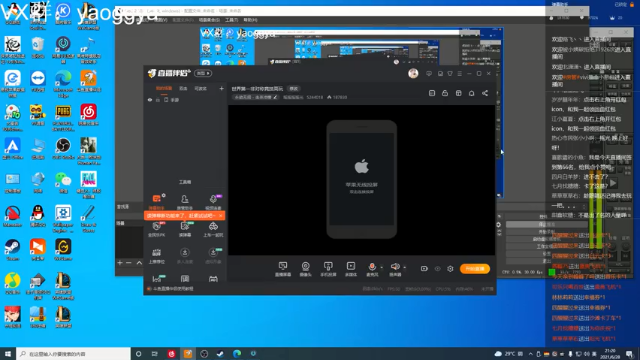Image resolution: width=640 pixels, height=360 pixels.
Task: Add a multimedia source
Action: tap(351, 269)
